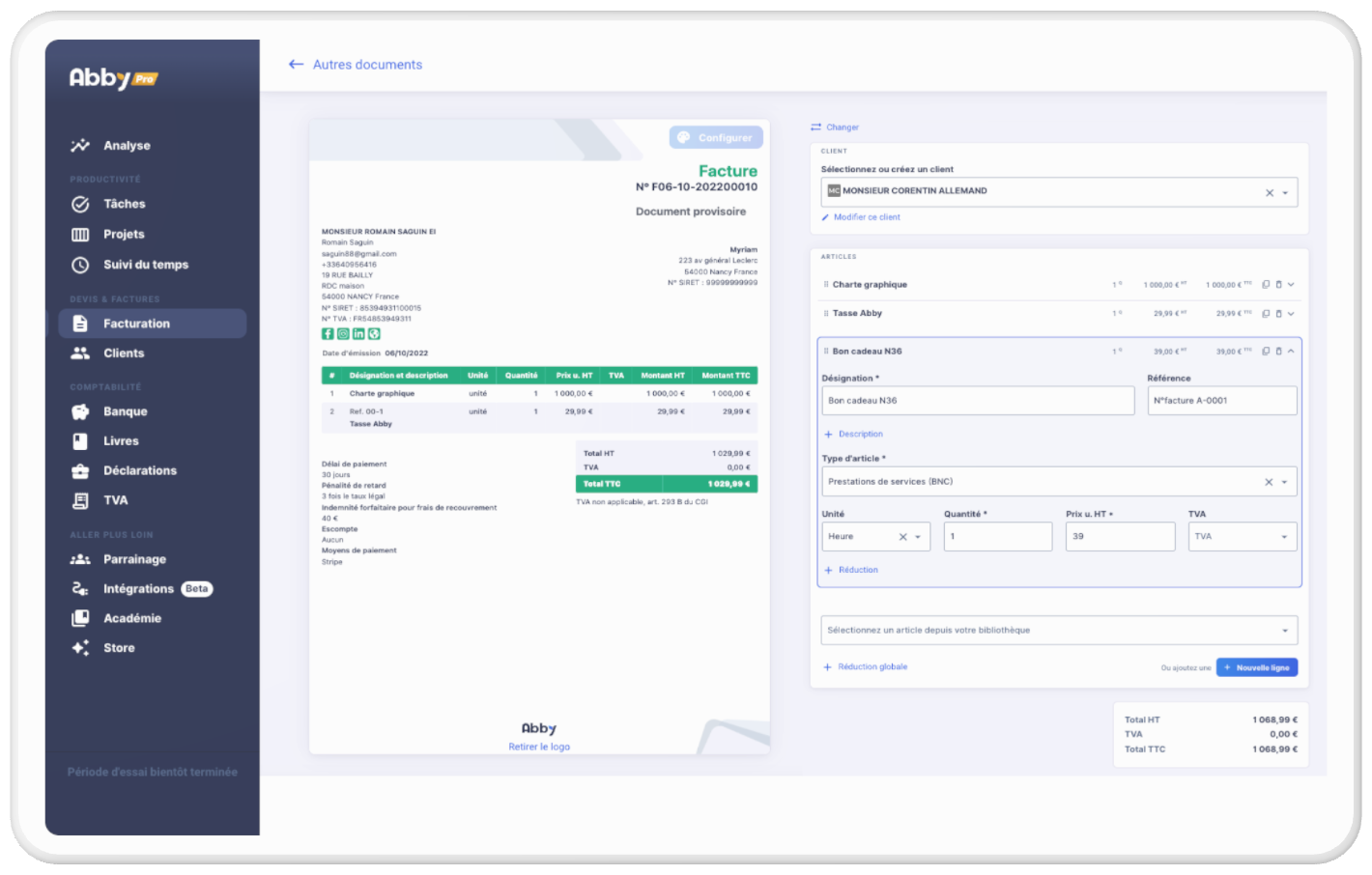The image size is (1372, 875).
Task: Click the Désignation input field
Action: [977, 401]
